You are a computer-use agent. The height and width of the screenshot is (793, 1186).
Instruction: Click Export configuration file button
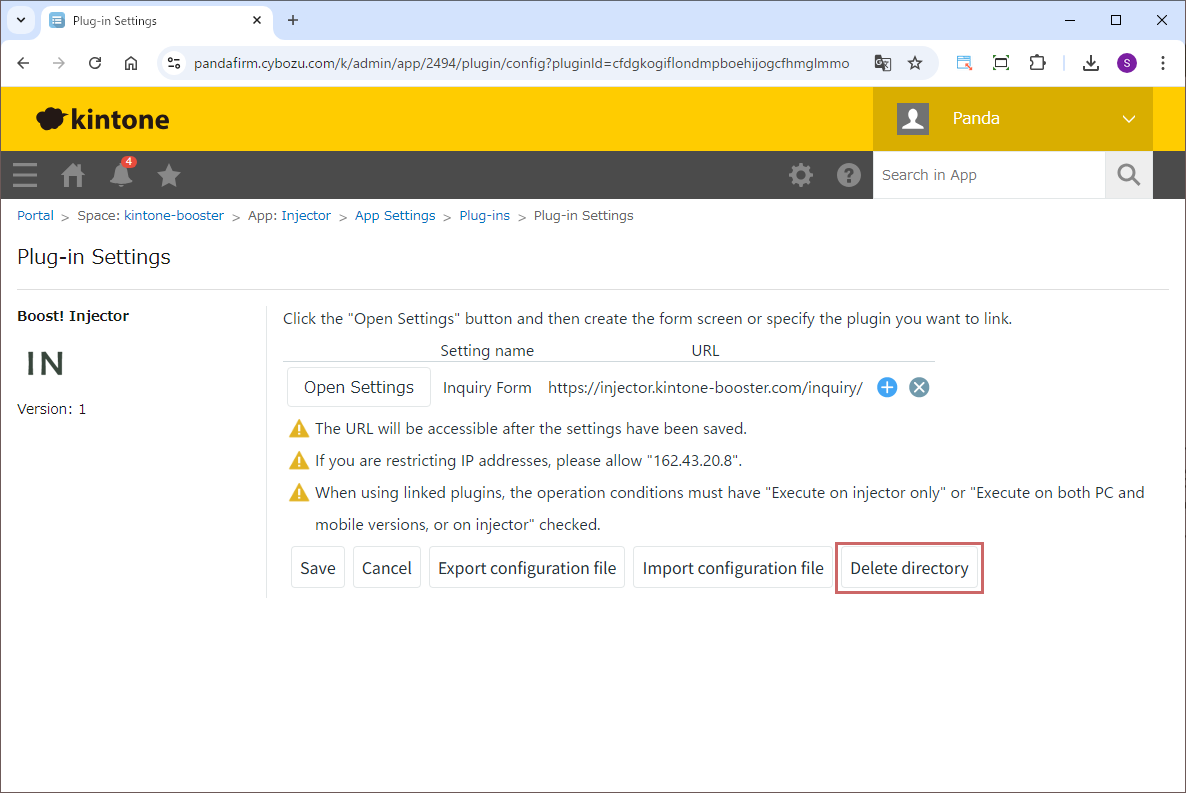pyautogui.click(x=527, y=568)
